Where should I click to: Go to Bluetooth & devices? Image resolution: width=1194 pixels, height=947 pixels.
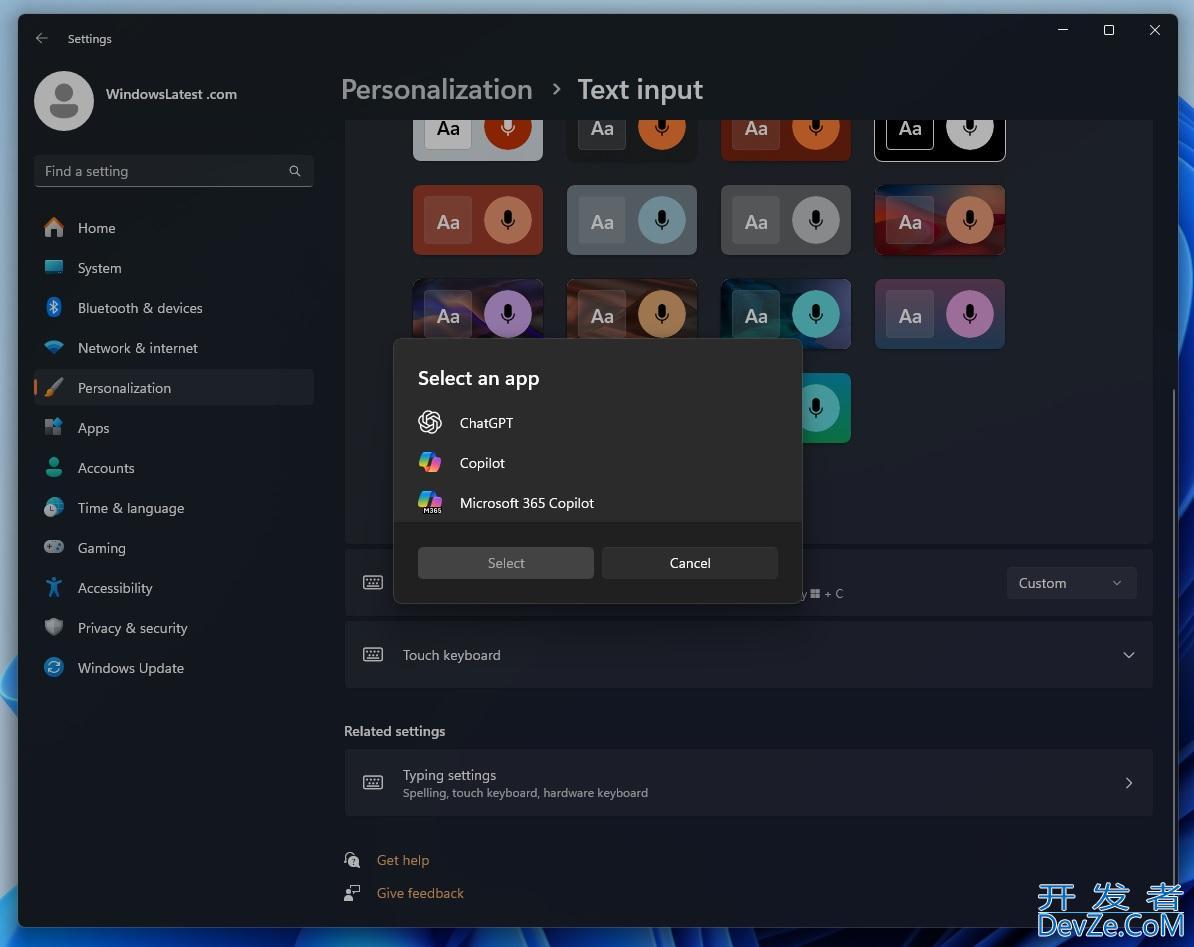174,308
